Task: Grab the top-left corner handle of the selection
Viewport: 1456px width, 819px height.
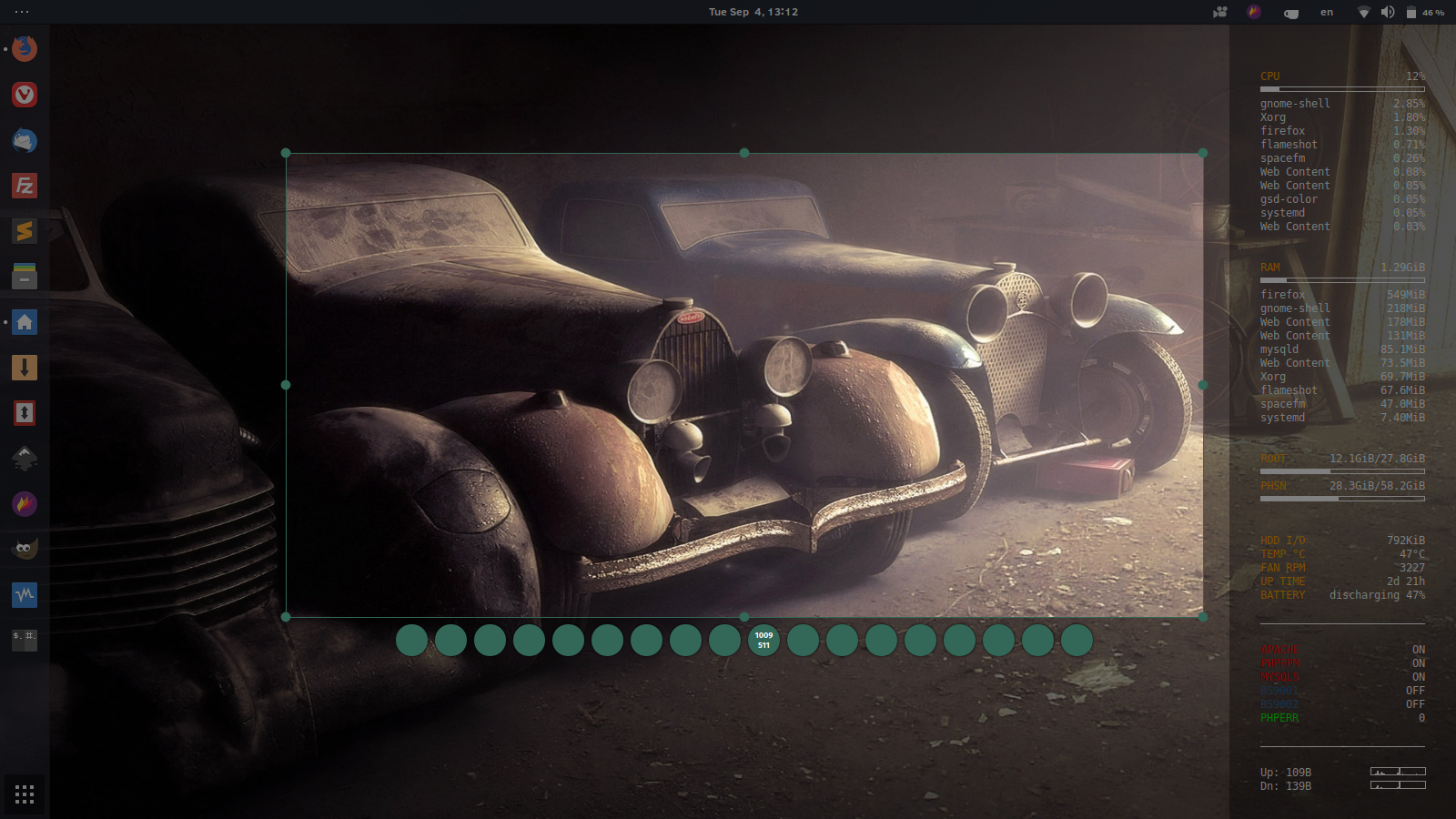Action: coord(286,153)
